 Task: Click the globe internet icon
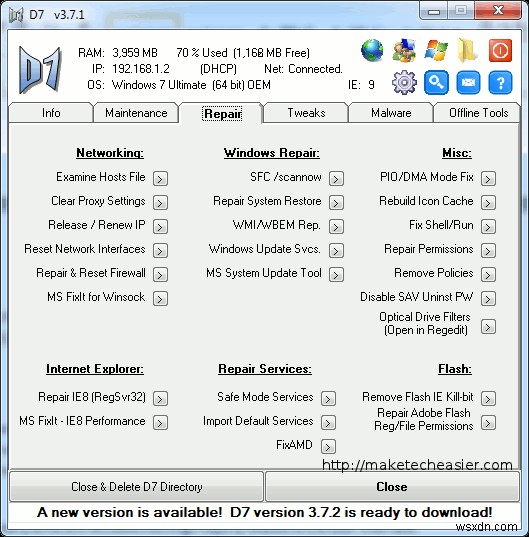point(372,50)
